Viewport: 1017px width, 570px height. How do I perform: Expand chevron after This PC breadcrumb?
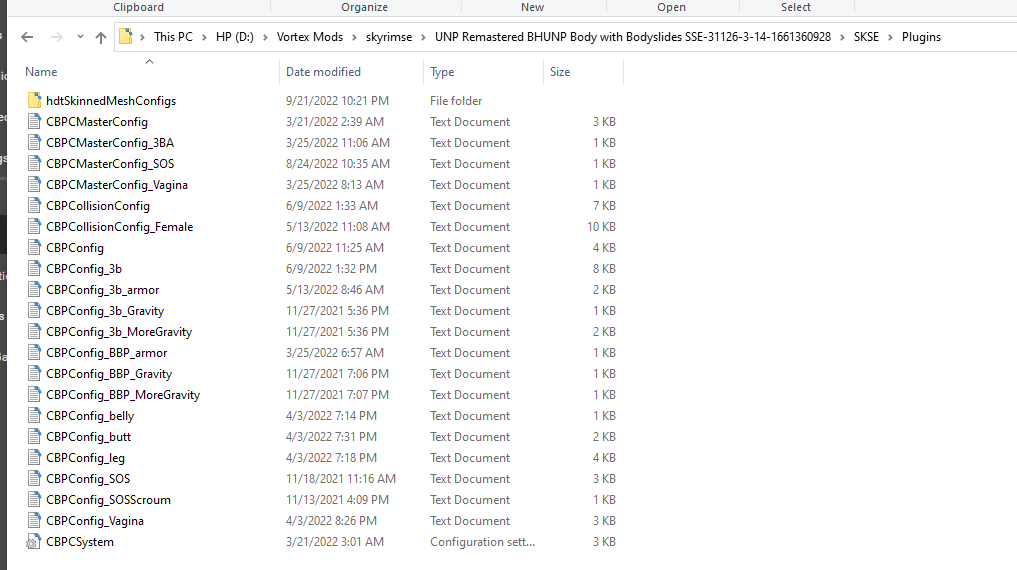(204, 37)
